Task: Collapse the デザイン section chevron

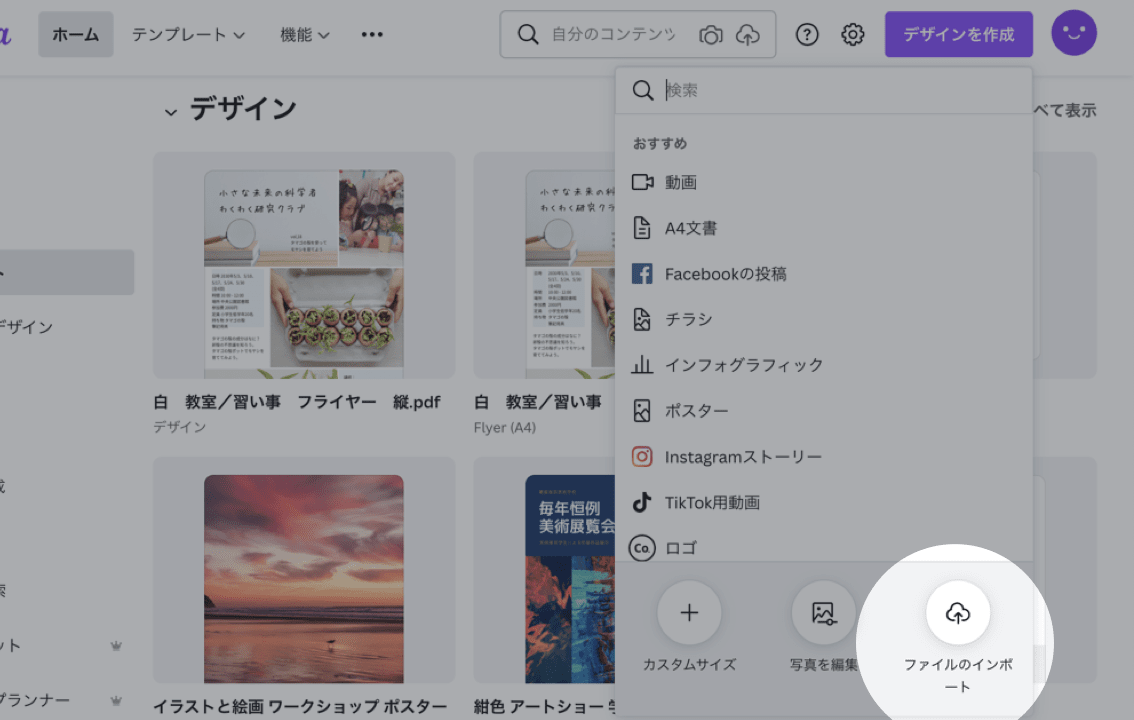Action: (170, 110)
